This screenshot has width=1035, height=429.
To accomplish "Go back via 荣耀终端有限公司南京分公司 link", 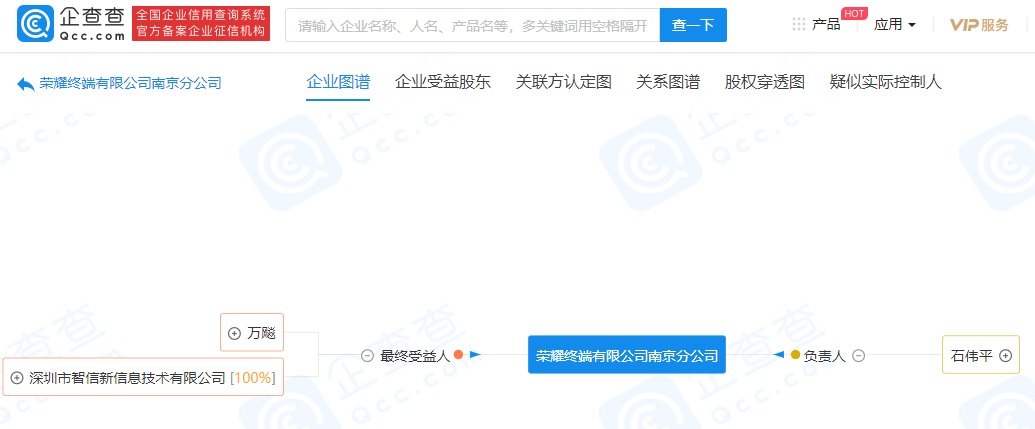I will pyautogui.click(x=130, y=83).
